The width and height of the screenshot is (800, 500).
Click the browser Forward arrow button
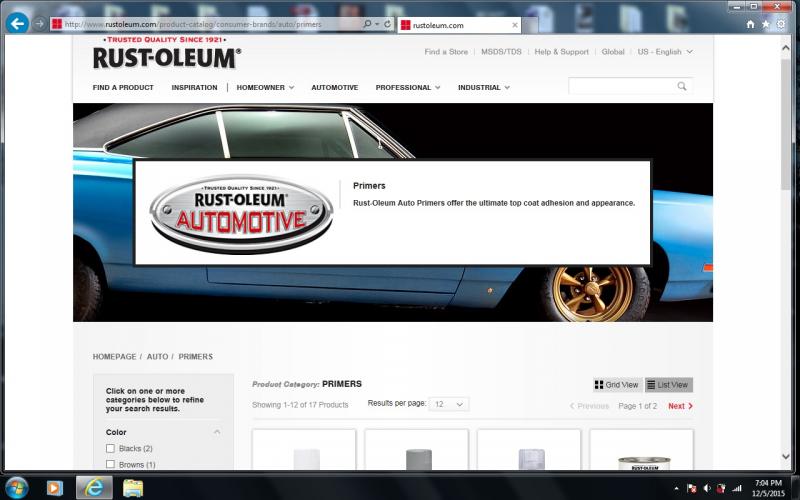click(x=39, y=23)
